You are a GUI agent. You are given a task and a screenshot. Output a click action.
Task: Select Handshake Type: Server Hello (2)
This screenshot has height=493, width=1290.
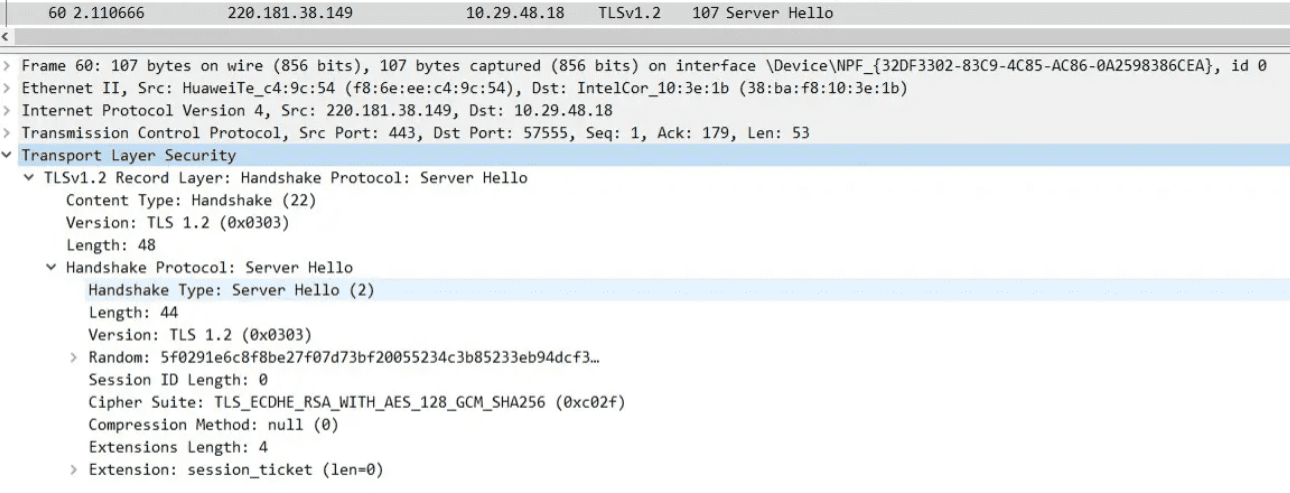(230, 290)
